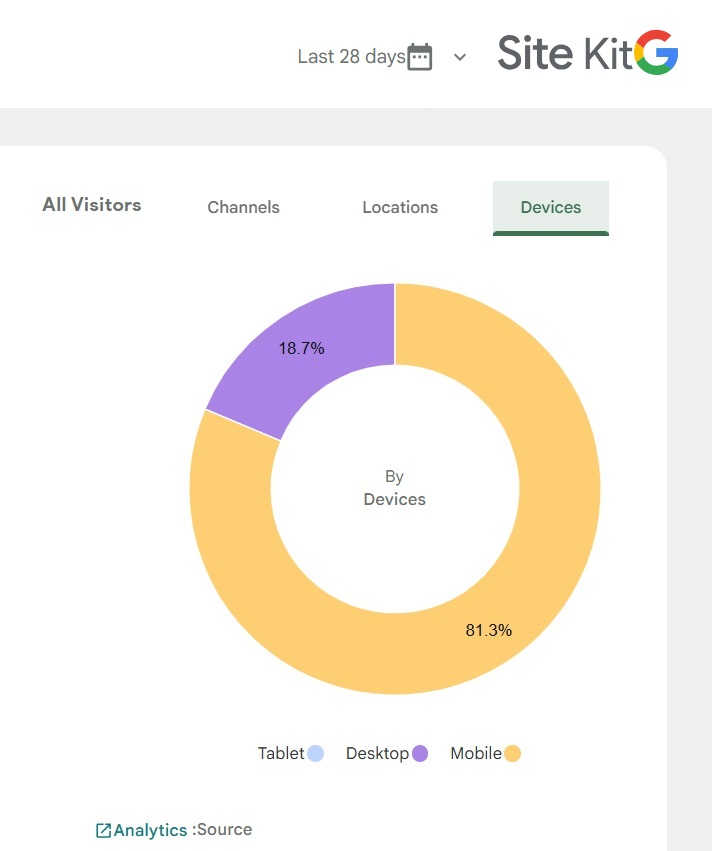Click the Site Kit logo text
This screenshot has width=712, height=851.
point(564,53)
